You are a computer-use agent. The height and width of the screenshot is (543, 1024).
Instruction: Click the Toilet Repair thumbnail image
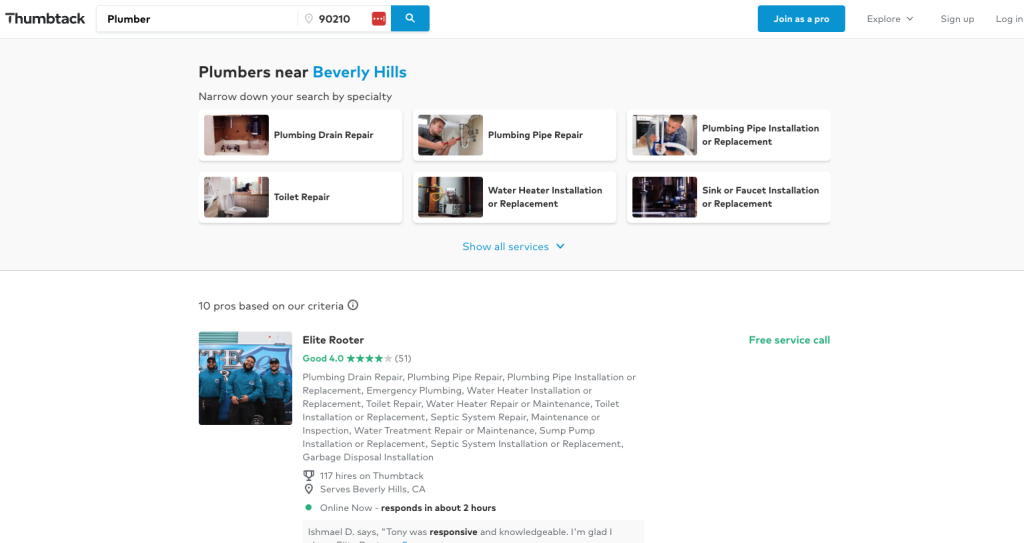tap(236, 197)
